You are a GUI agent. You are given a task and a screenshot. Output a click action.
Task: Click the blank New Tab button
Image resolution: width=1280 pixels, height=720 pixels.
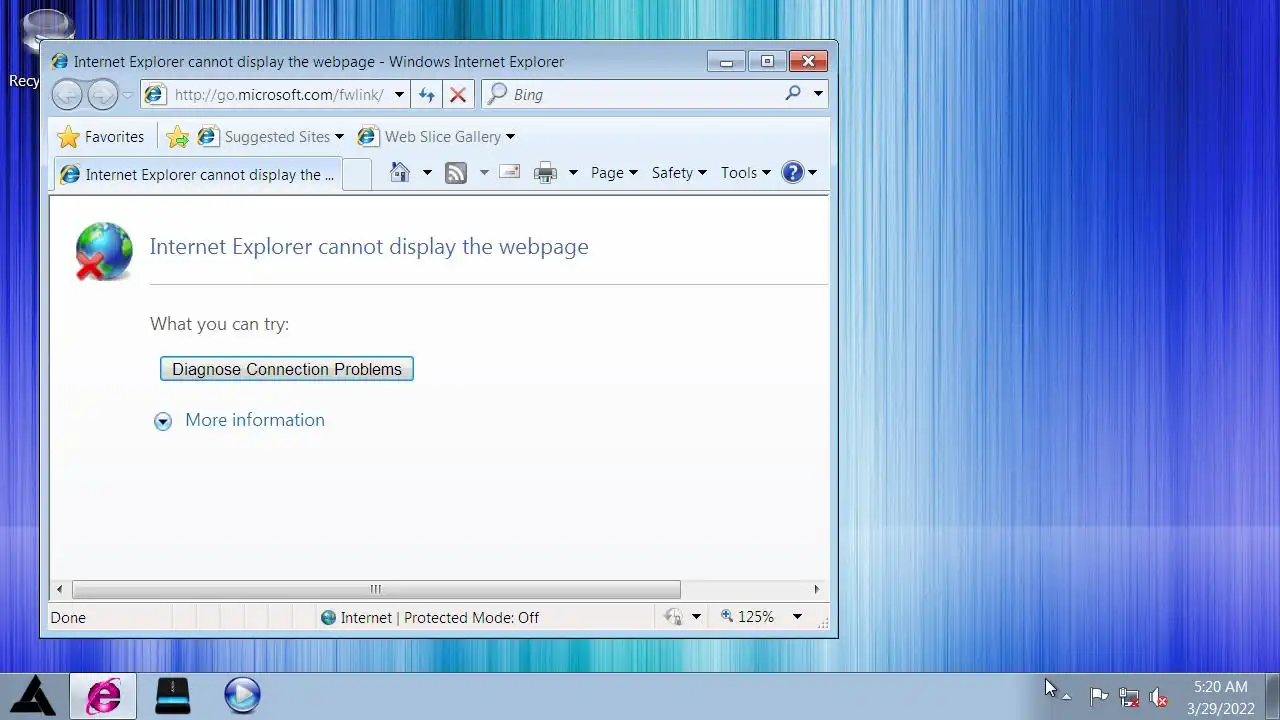point(356,174)
